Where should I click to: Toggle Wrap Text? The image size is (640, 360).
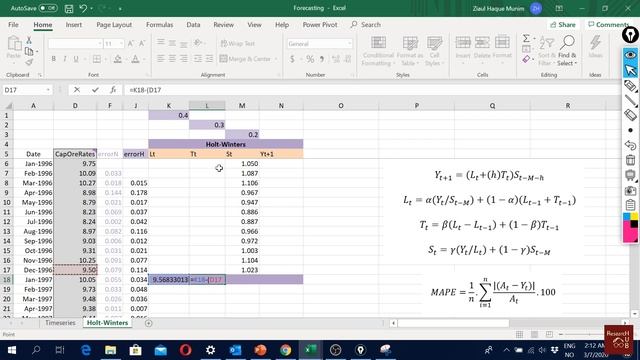pos(238,44)
